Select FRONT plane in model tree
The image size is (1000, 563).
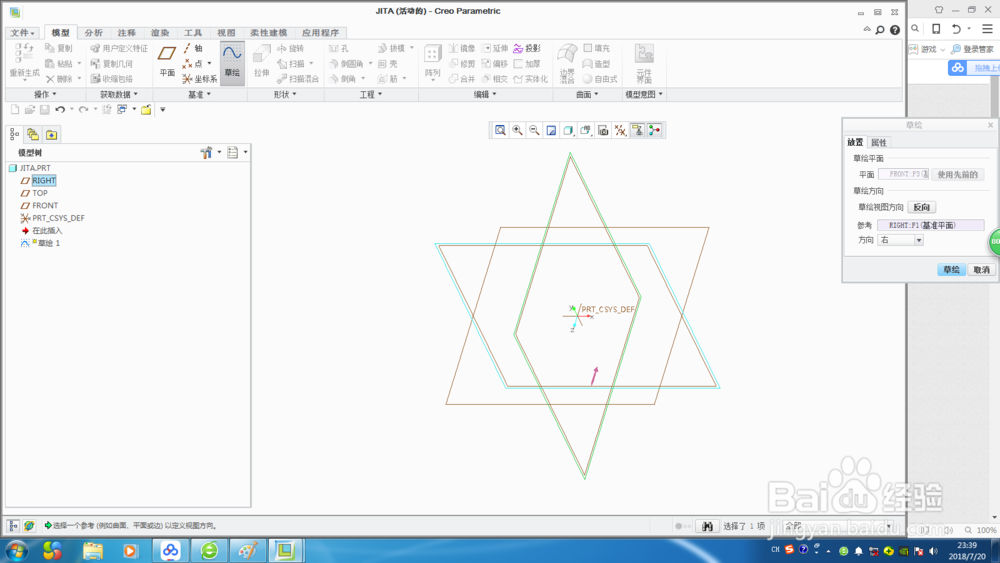point(45,205)
